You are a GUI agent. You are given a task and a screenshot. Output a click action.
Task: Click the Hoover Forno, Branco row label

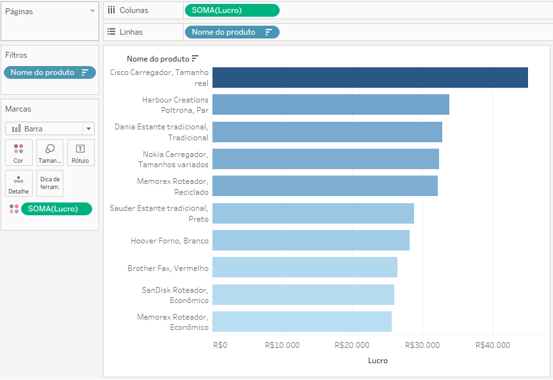coord(170,241)
